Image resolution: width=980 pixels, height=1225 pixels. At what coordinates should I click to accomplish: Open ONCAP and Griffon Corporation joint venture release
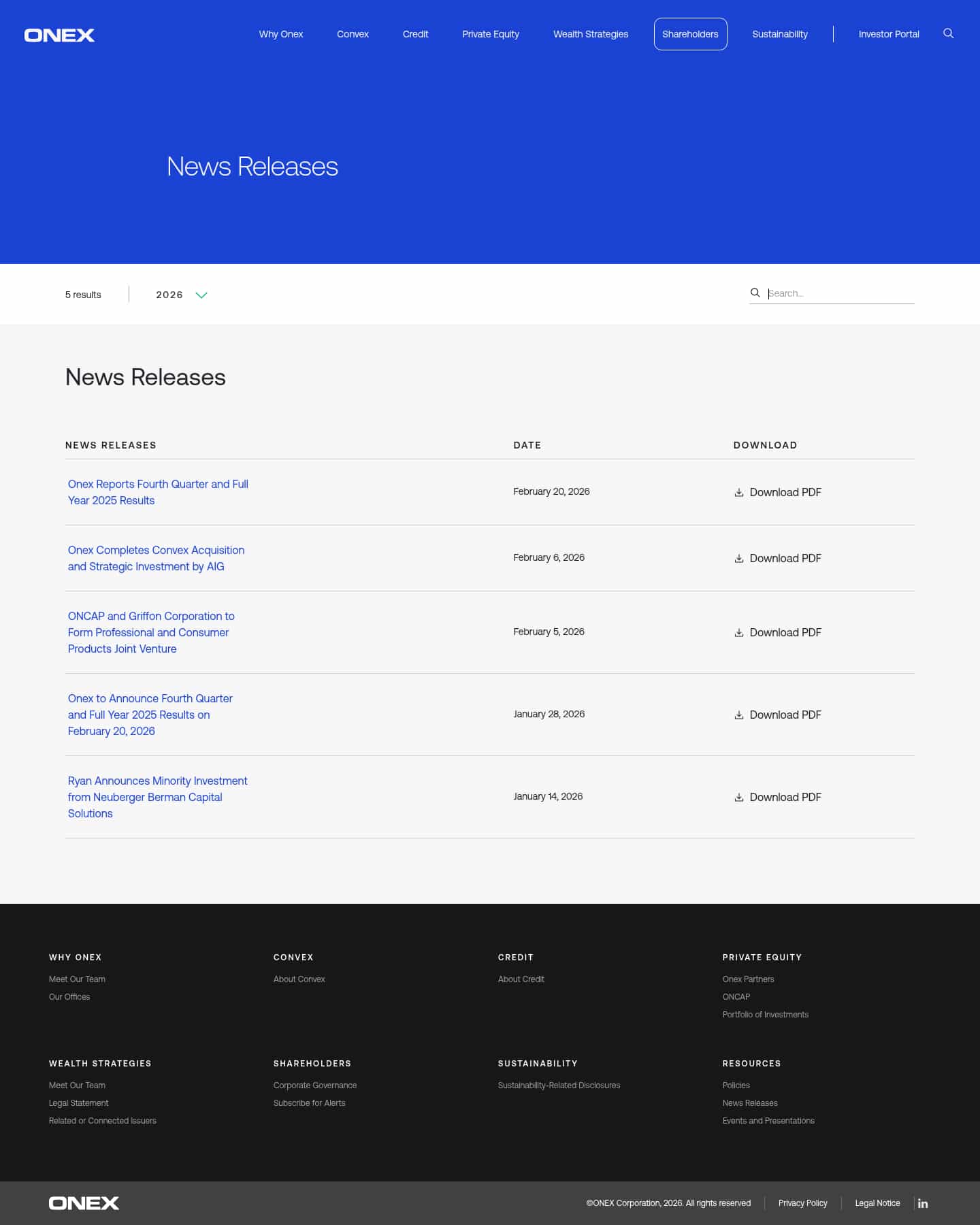tap(151, 632)
